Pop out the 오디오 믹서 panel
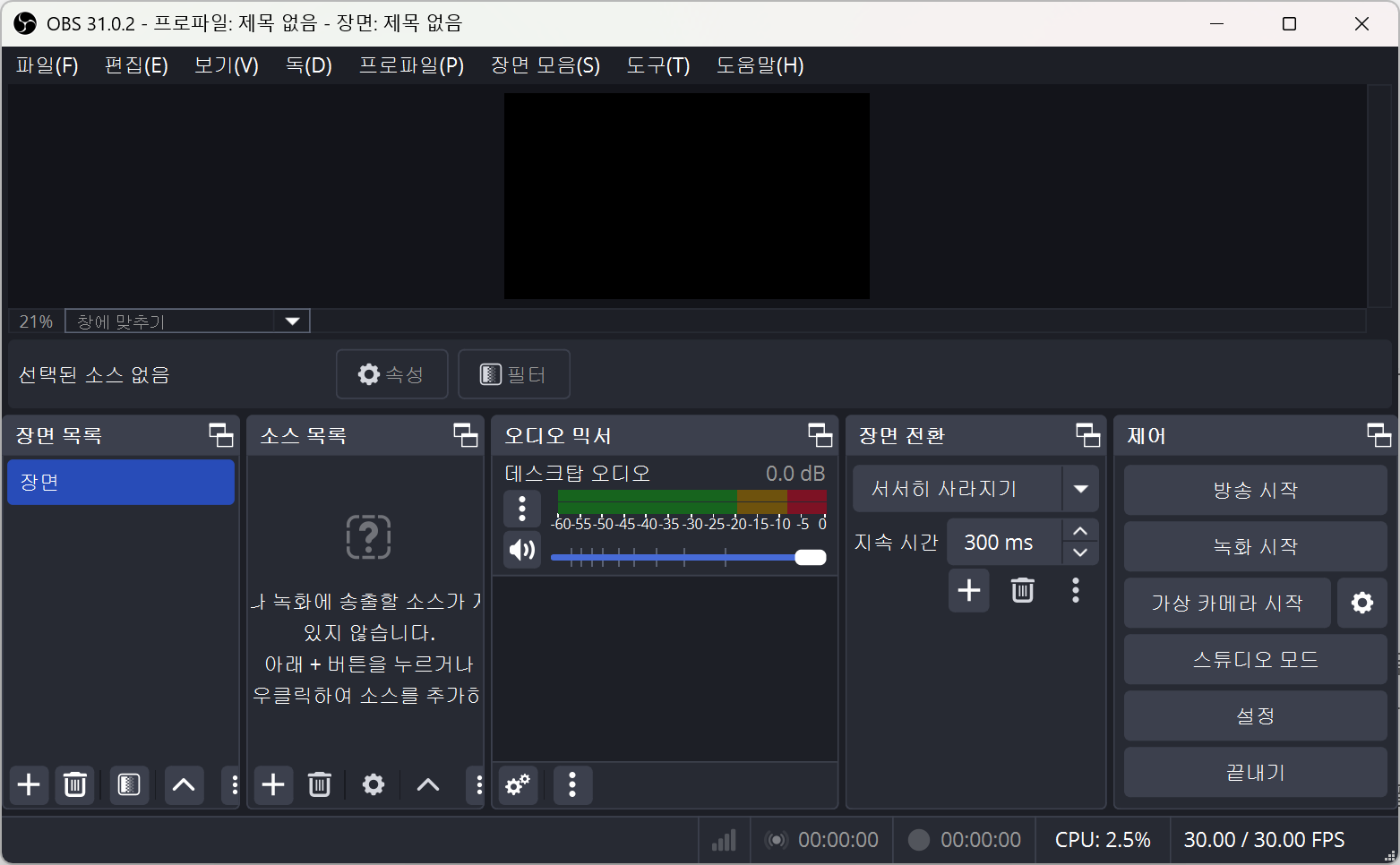This screenshot has width=1400, height=865. [820, 435]
